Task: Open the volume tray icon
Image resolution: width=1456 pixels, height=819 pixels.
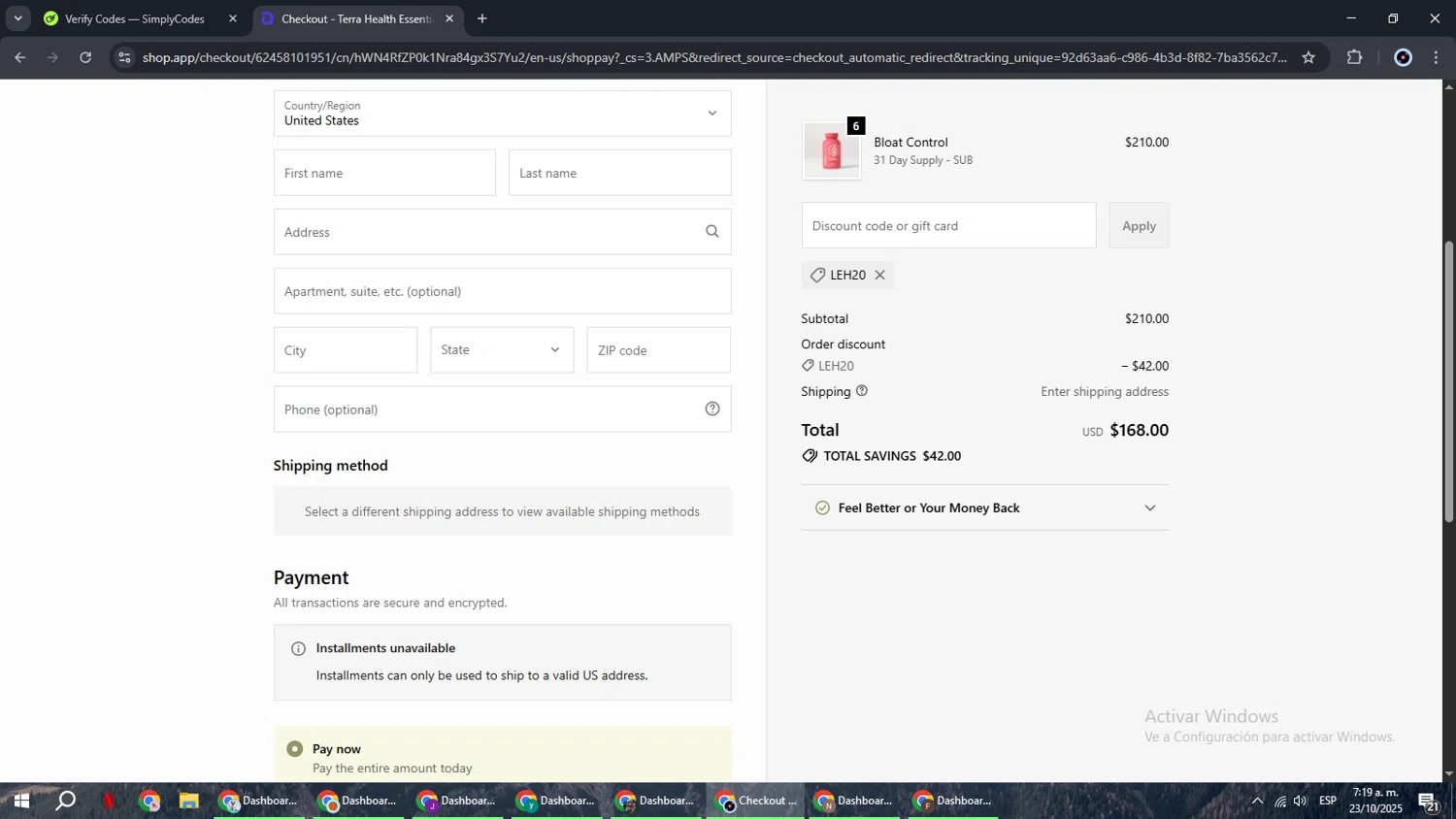Action: tap(1301, 801)
